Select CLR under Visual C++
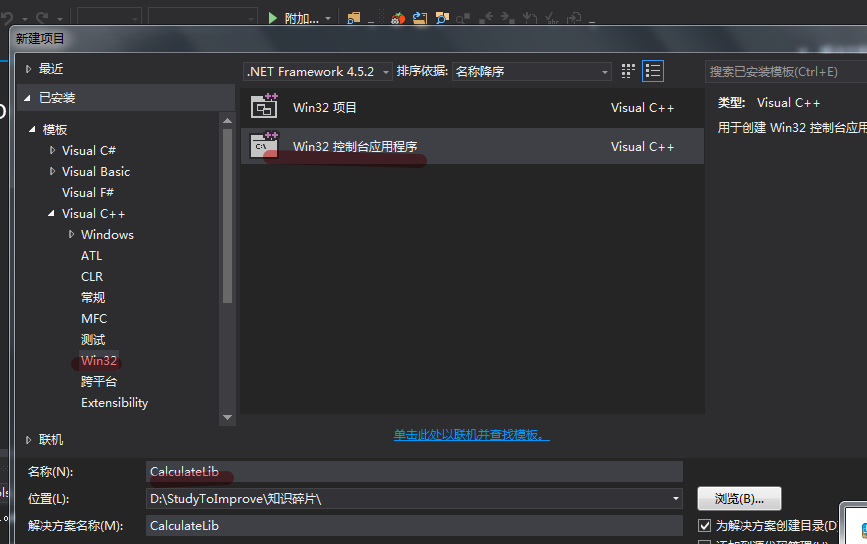Screen dimensions: 867x544 tap(92, 276)
